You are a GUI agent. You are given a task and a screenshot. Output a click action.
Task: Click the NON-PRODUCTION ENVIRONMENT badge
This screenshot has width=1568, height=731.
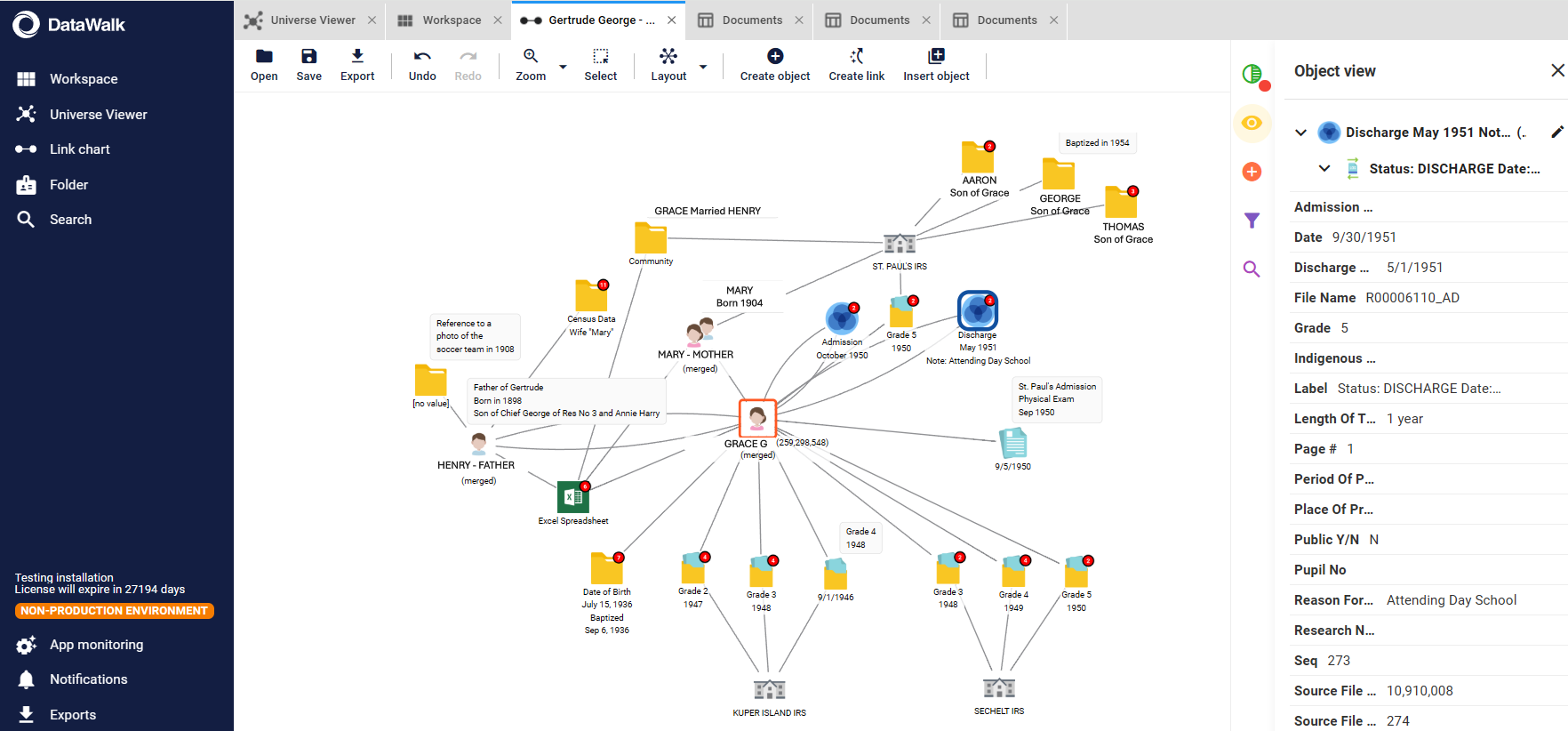pyautogui.click(x=114, y=611)
